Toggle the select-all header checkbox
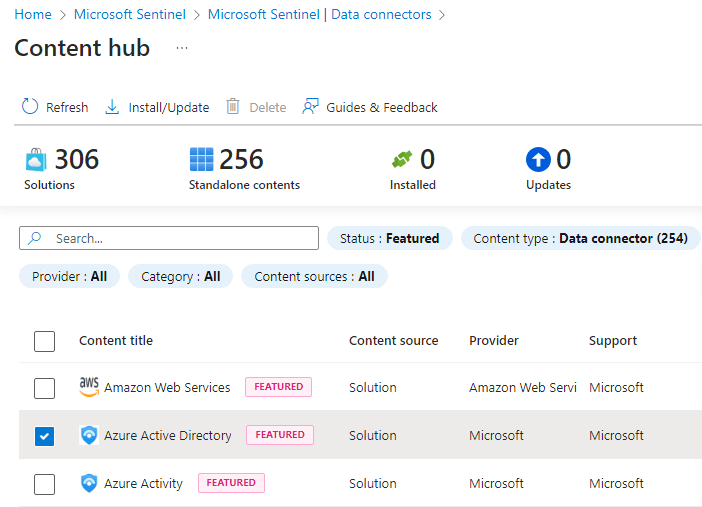Viewport: 702px width, 507px height. pyautogui.click(x=44, y=341)
